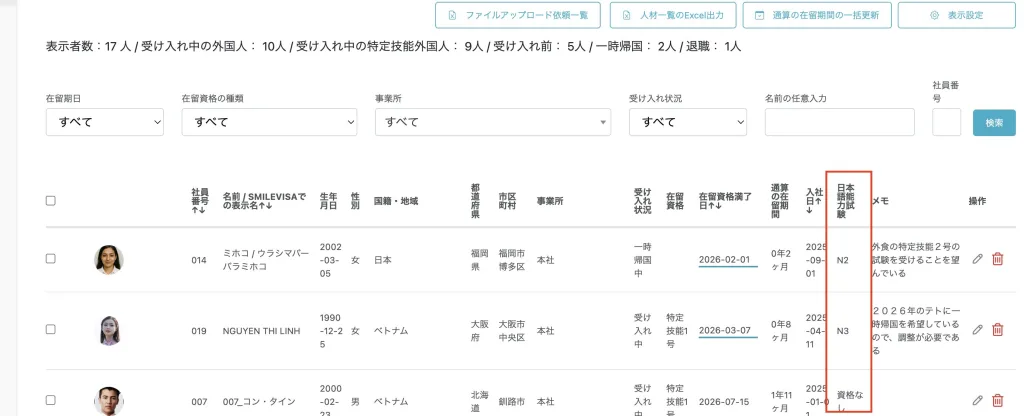Image resolution: width=1024 pixels, height=416 pixels.
Task: Sort by 入社日 column header
Action: point(813,200)
